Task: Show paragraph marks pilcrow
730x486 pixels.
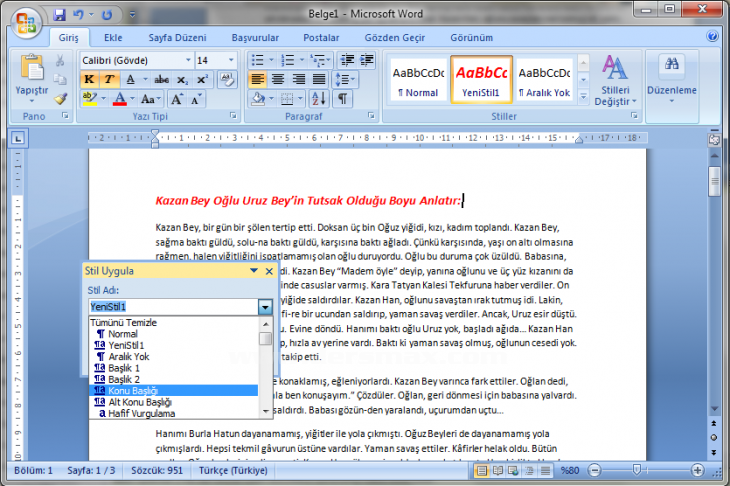Action: [x=342, y=99]
